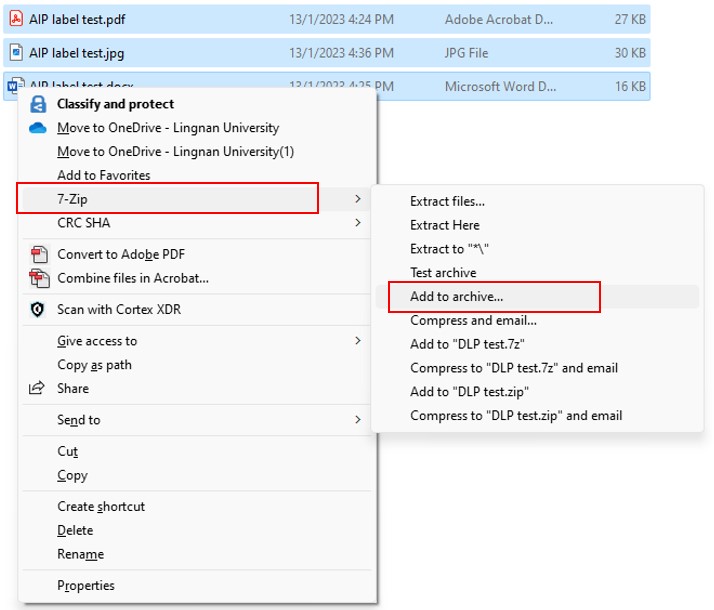This screenshot has width=714, height=610.
Task: Expand the CRC SHA submenu arrow
Action: click(358, 223)
